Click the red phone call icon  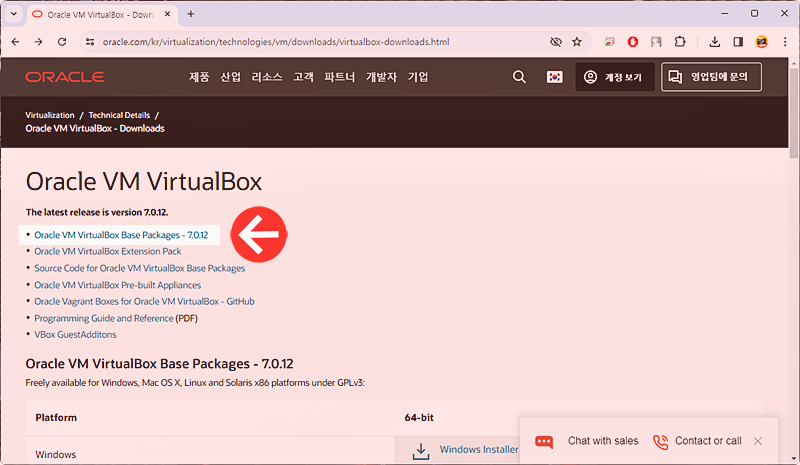660,442
